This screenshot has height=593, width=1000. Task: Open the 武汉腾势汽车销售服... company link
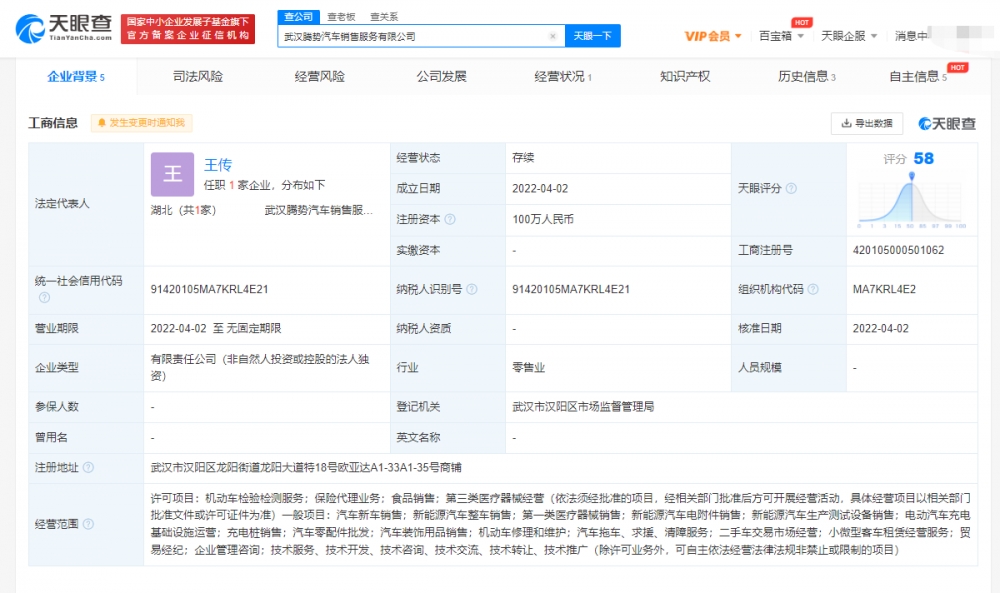(318, 210)
